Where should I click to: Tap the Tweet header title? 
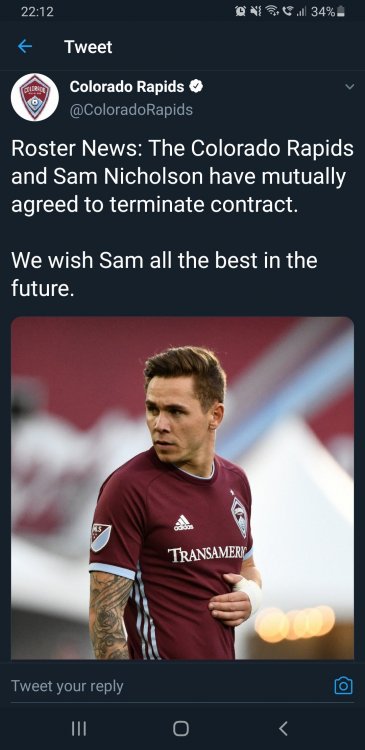[88, 47]
